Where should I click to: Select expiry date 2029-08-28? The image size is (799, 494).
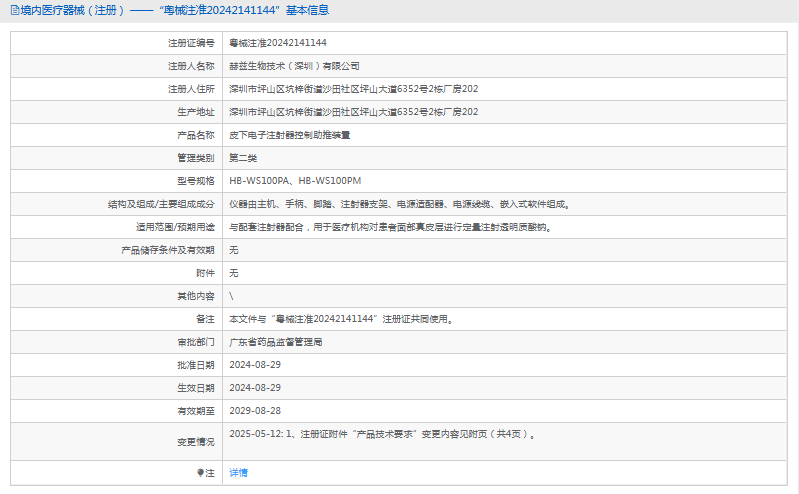pyautogui.click(x=255, y=411)
